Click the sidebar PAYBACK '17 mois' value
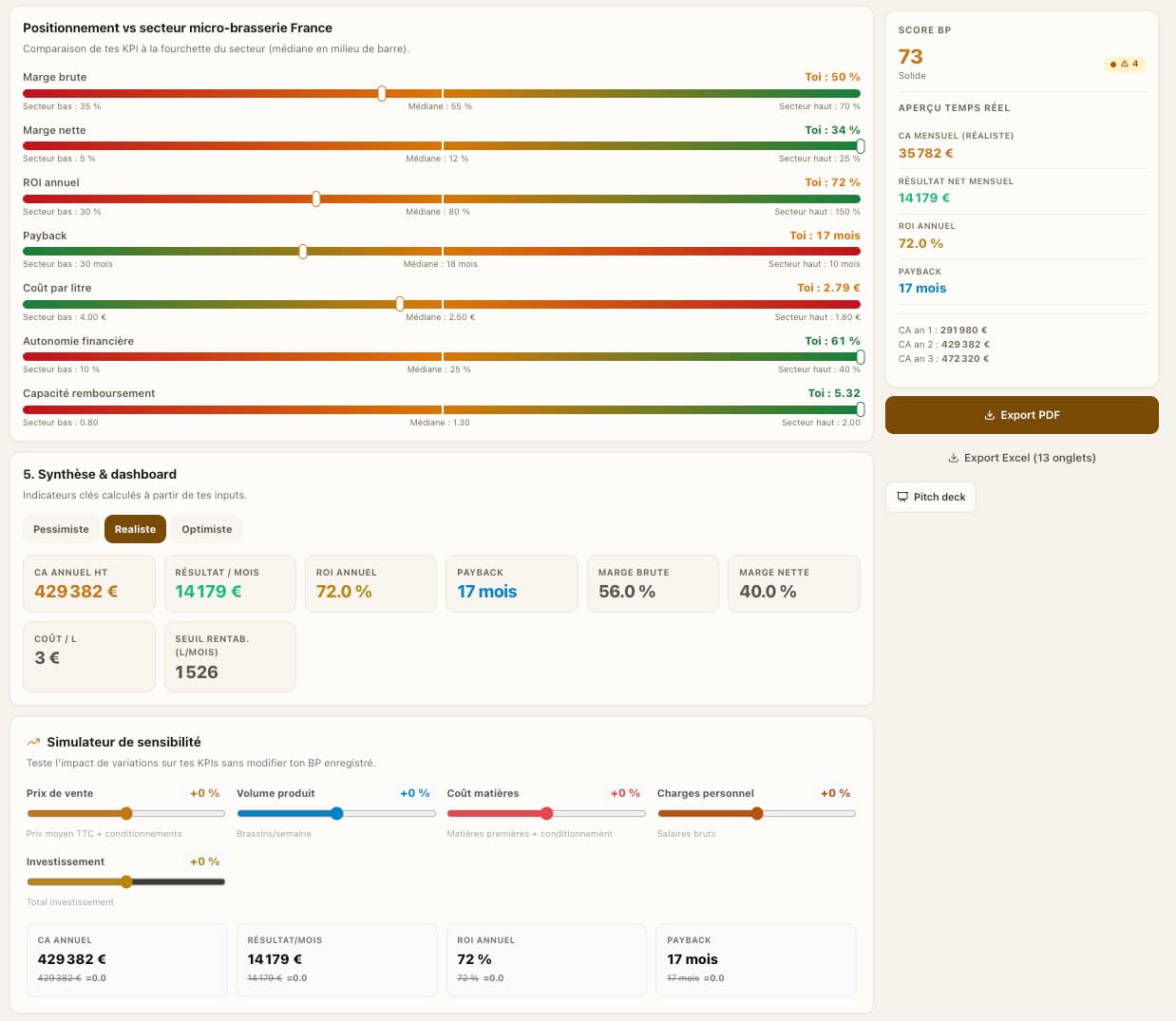The width and height of the screenshot is (1176, 1021). click(x=922, y=288)
